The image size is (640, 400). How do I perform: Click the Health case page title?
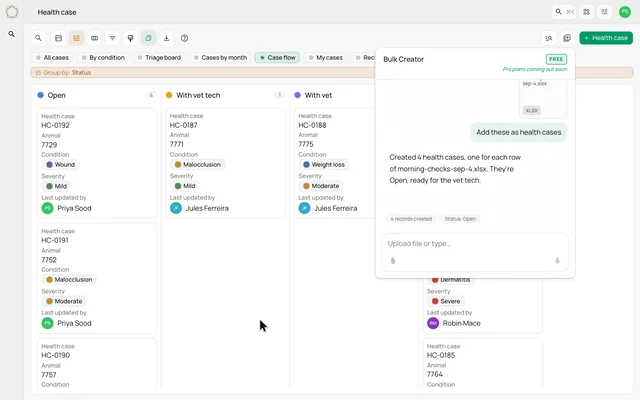(x=57, y=12)
